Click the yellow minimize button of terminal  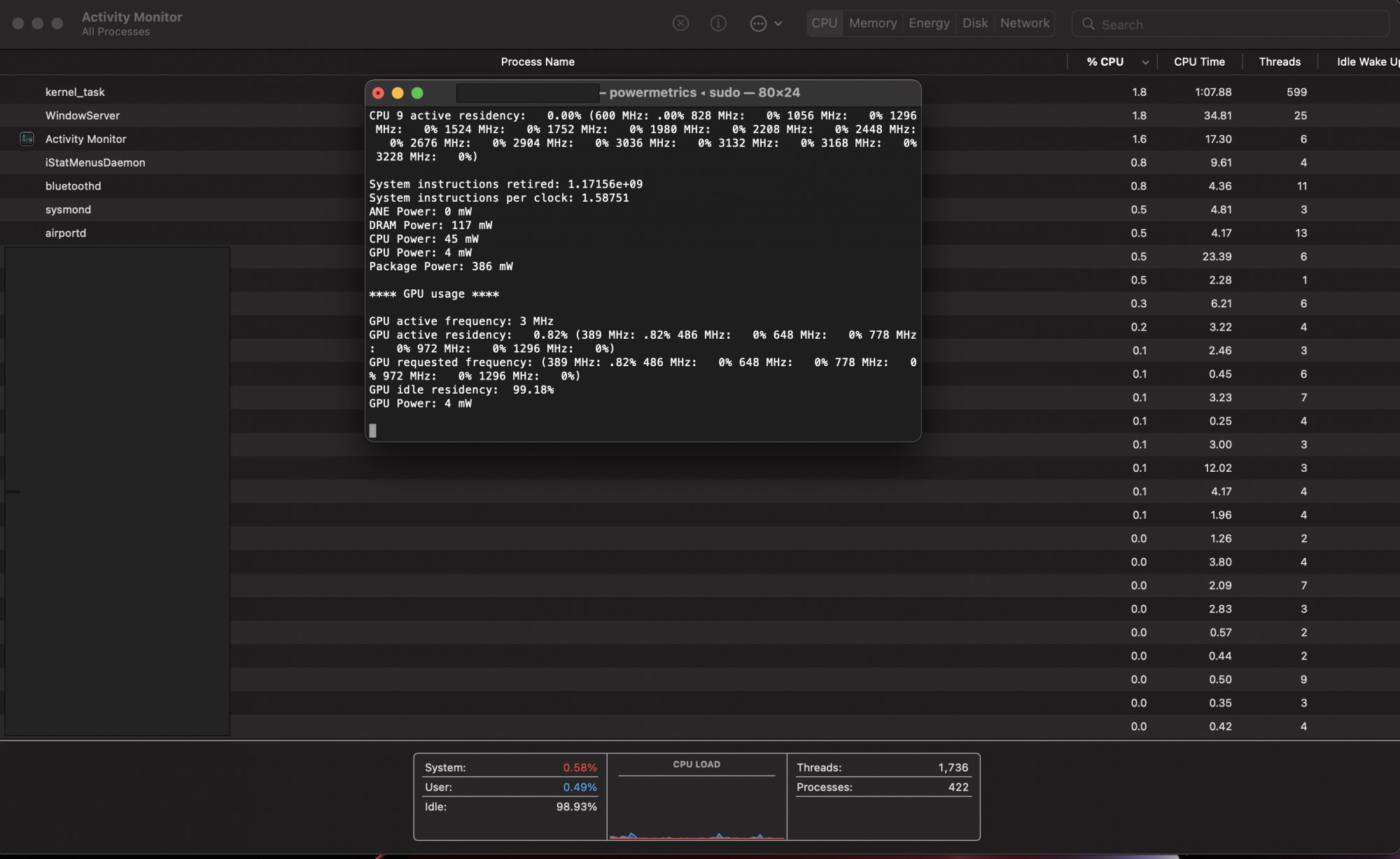(x=398, y=92)
